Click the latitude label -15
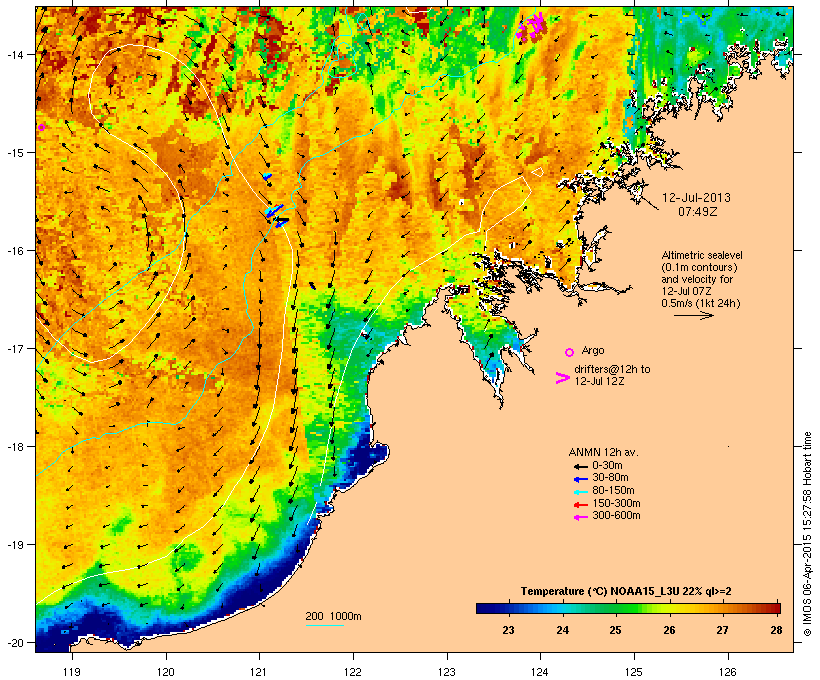The width and height of the screenshot is (820, 680). [x=15, y=153]
